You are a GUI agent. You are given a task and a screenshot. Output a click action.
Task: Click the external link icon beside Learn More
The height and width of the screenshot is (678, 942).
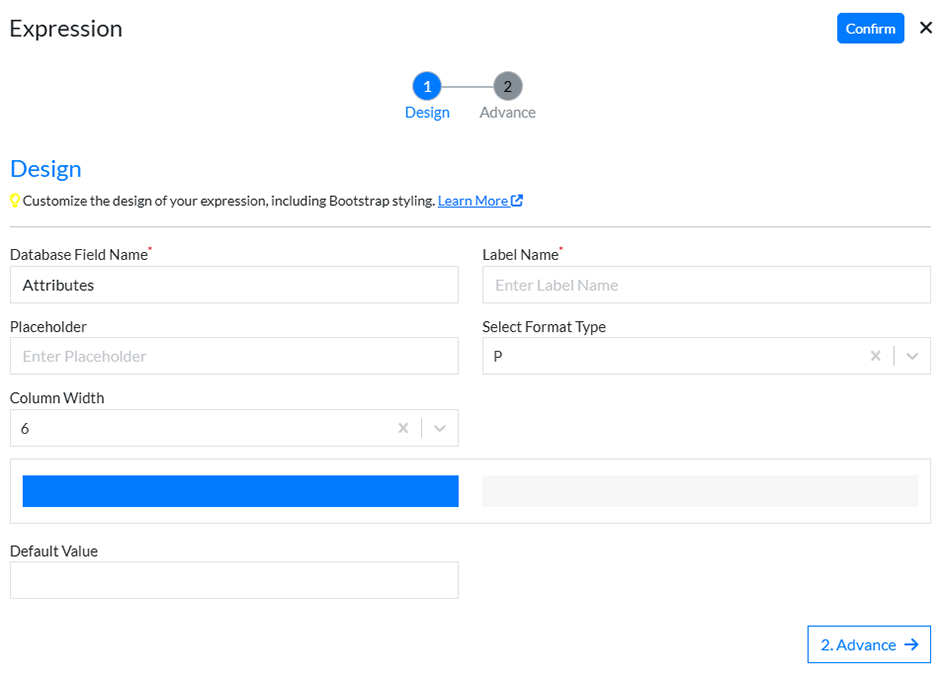coord(517,200)
